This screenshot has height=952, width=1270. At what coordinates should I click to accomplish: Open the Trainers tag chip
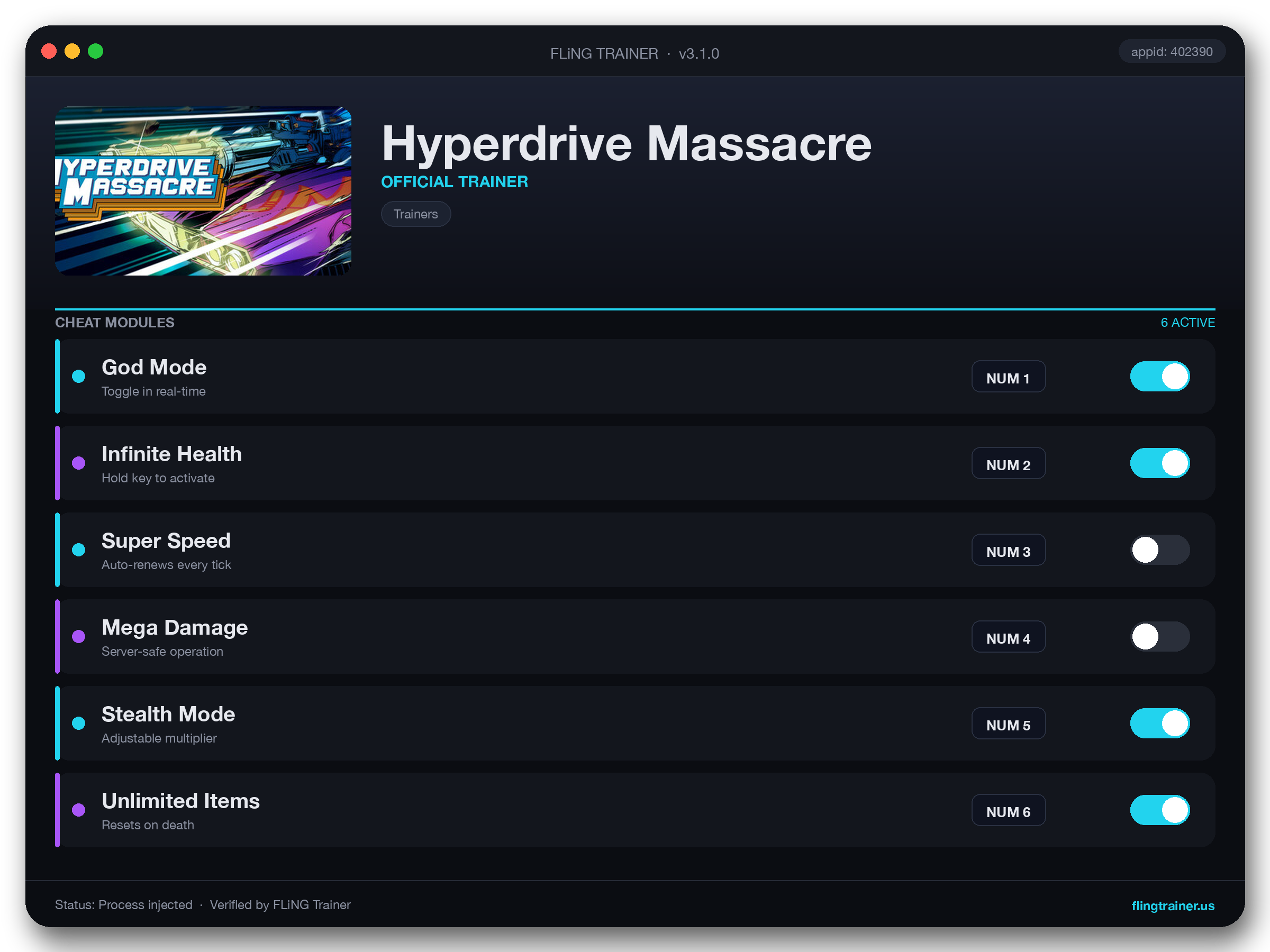click(416, 214)
